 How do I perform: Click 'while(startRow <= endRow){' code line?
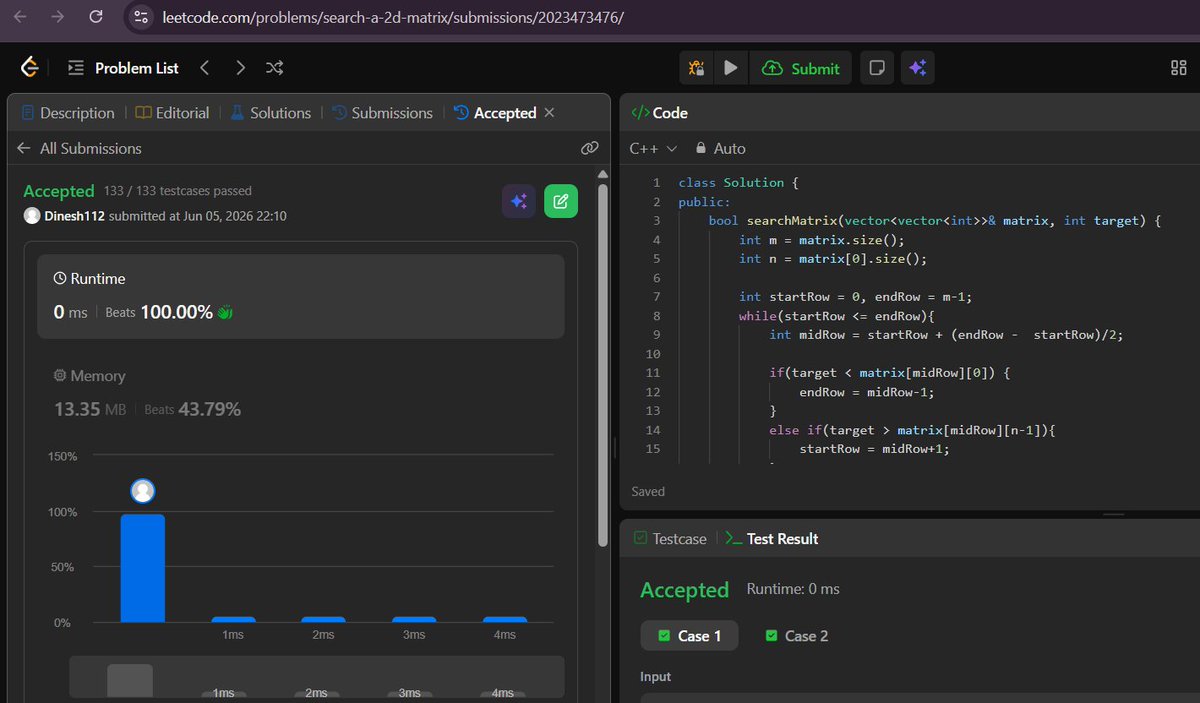pos(837,315)
